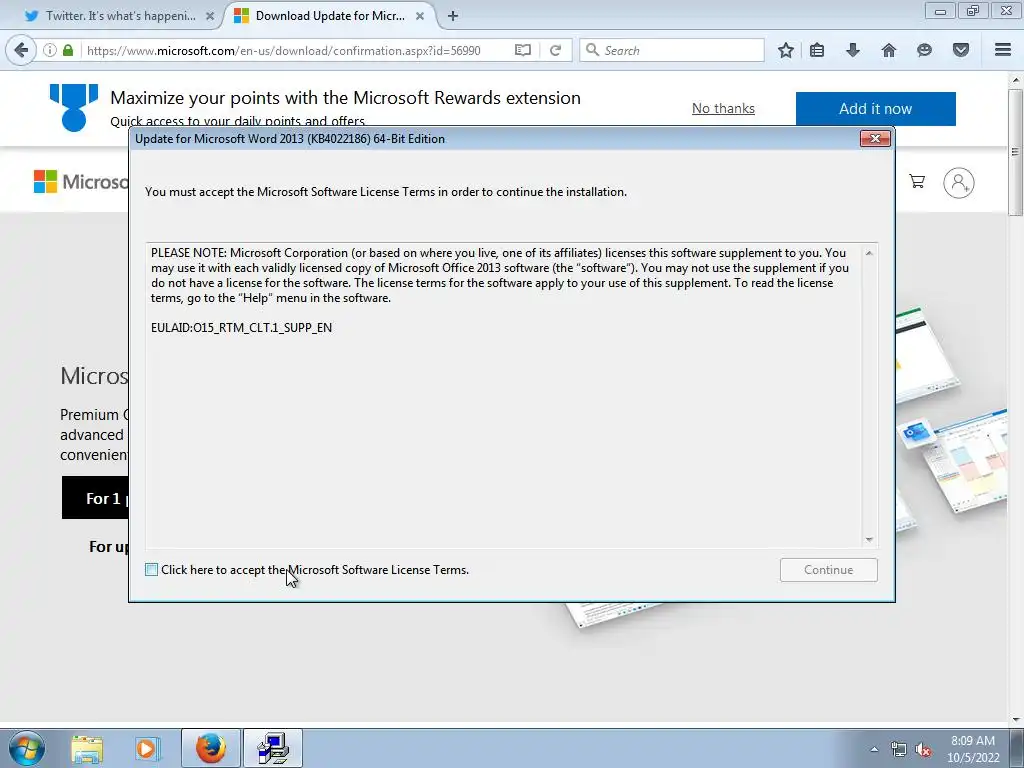The width and height of the screenshot is (1024, 768).
Task: Switch to Firefox in the taskbar
Action: (210, 748)
